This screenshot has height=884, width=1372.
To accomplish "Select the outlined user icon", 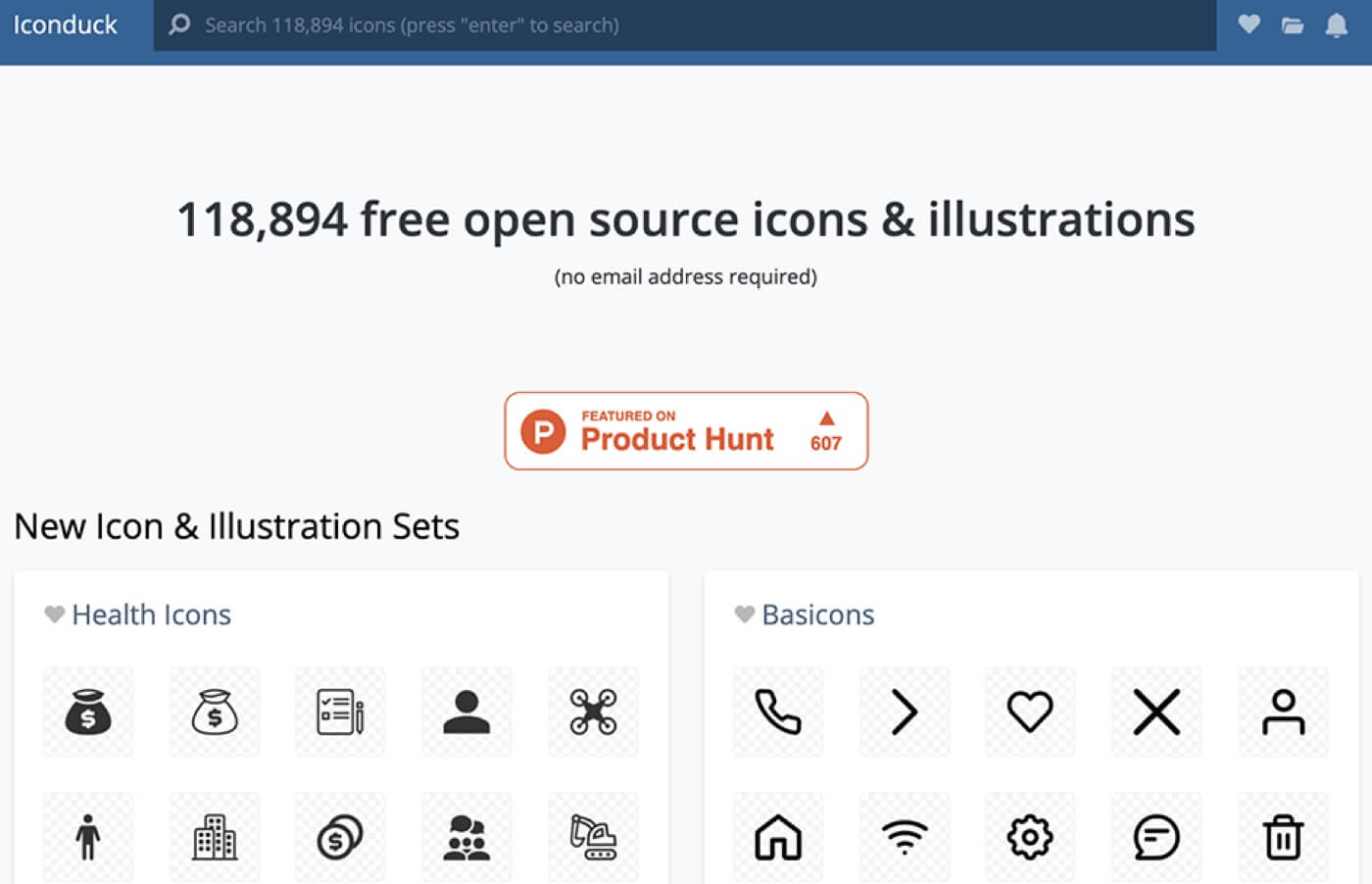I will click(1284, 712).
